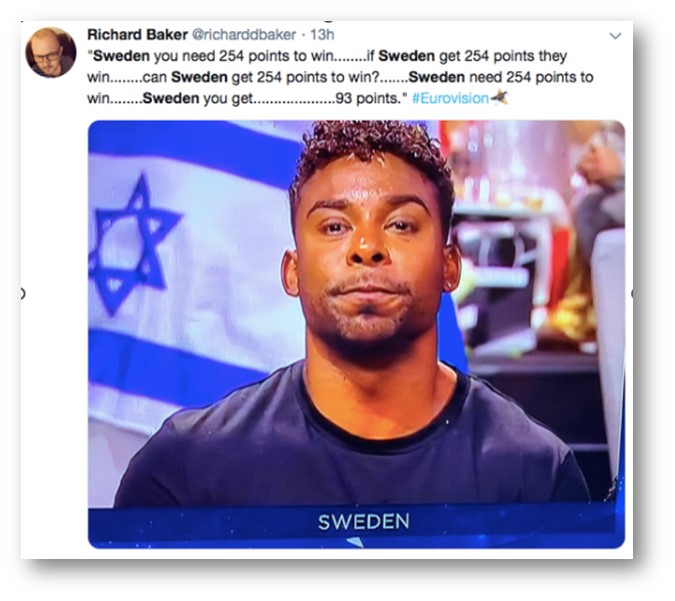This screenshot has width=675, height=601.
Task: Click "Sweden" before "need 254 points"
Action: click(437, 77)
